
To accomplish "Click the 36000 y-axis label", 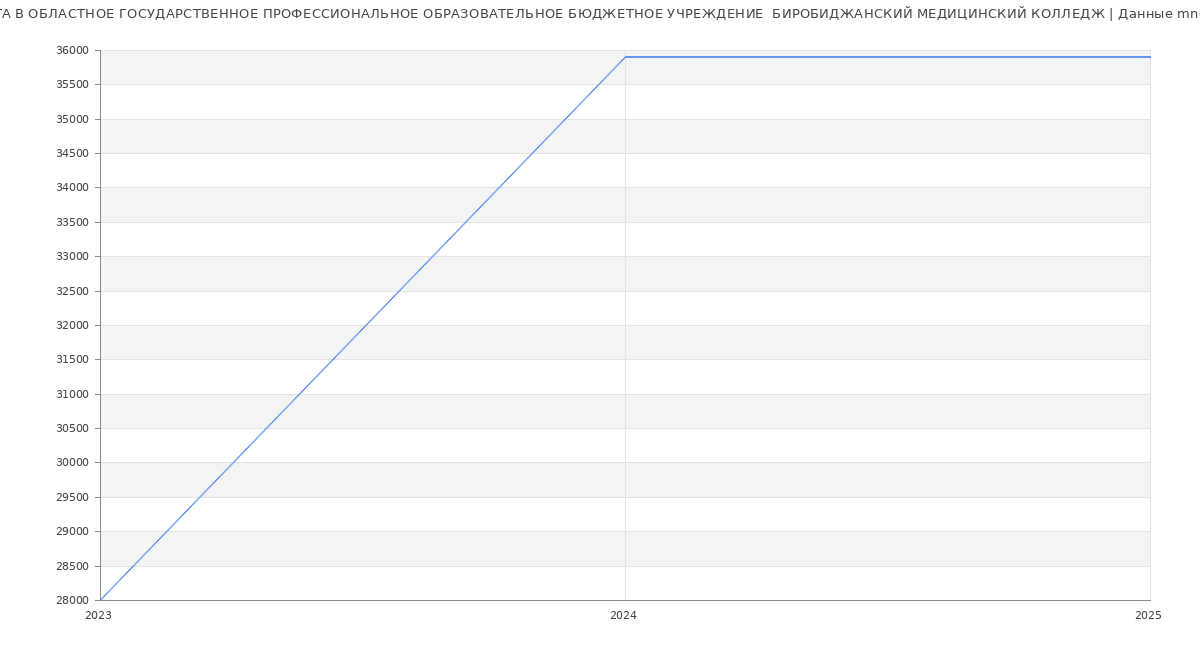I will 73,50.
